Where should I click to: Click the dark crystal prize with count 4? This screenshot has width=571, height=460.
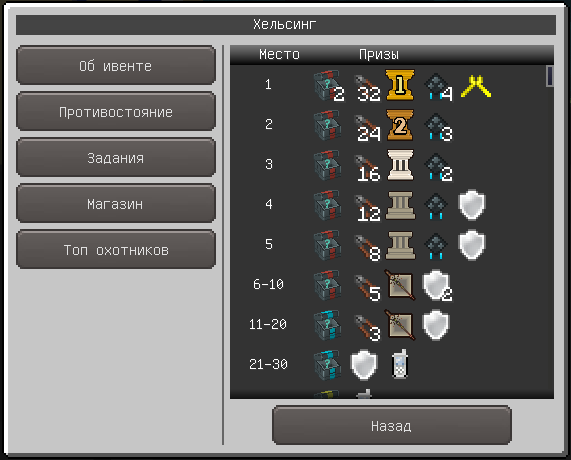click(438, 87)
